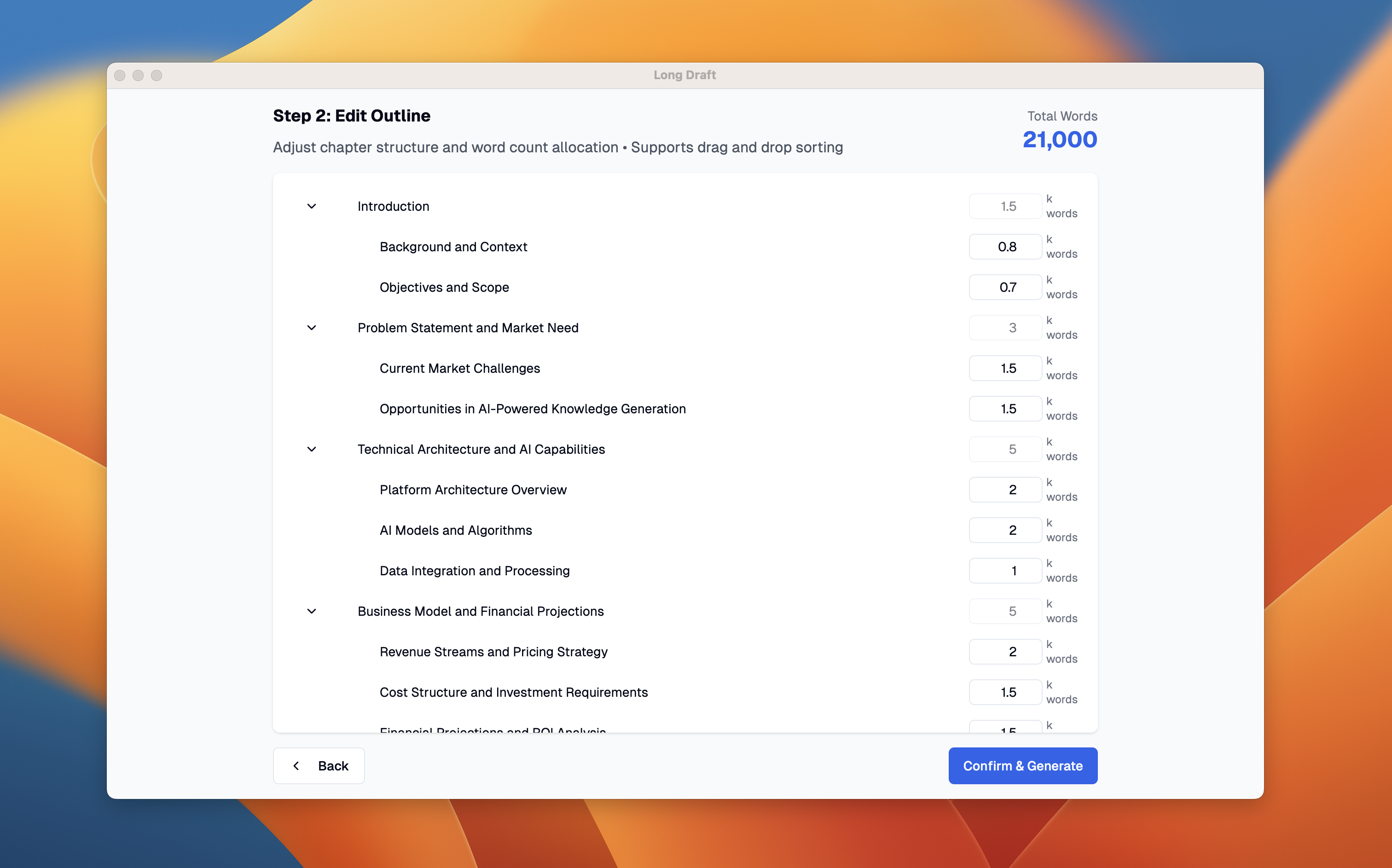This screenshot has height=868, width=1392.
Task: Collapse the Problem Statement and Market Need section
Action: point(312,327)
